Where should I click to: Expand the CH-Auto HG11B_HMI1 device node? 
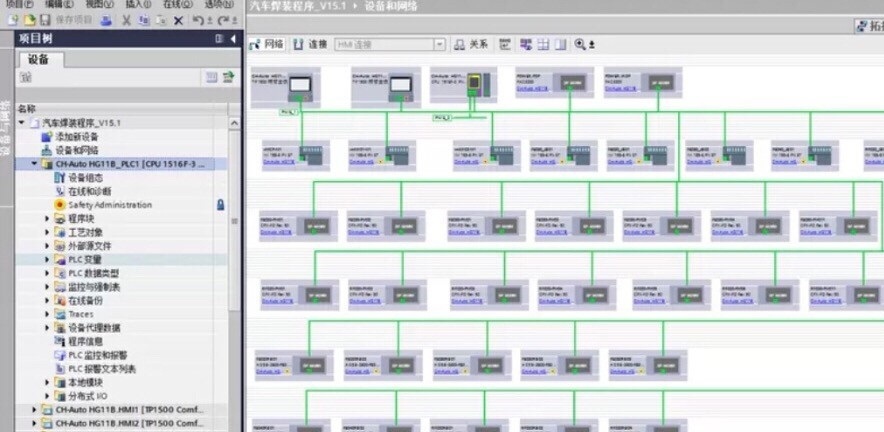coord(35,409)
